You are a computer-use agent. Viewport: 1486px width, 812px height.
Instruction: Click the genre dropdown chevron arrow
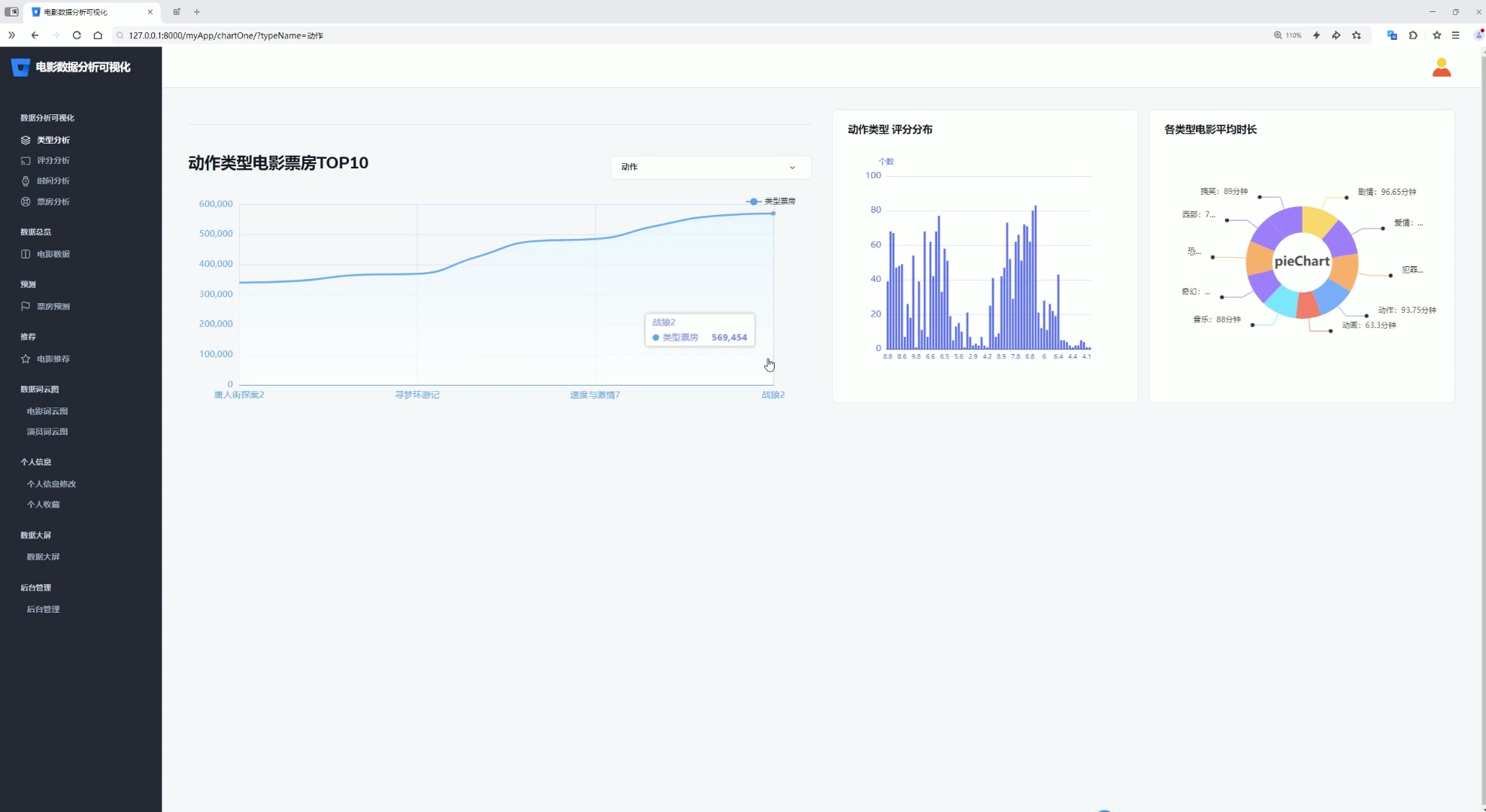pos(792,168)
